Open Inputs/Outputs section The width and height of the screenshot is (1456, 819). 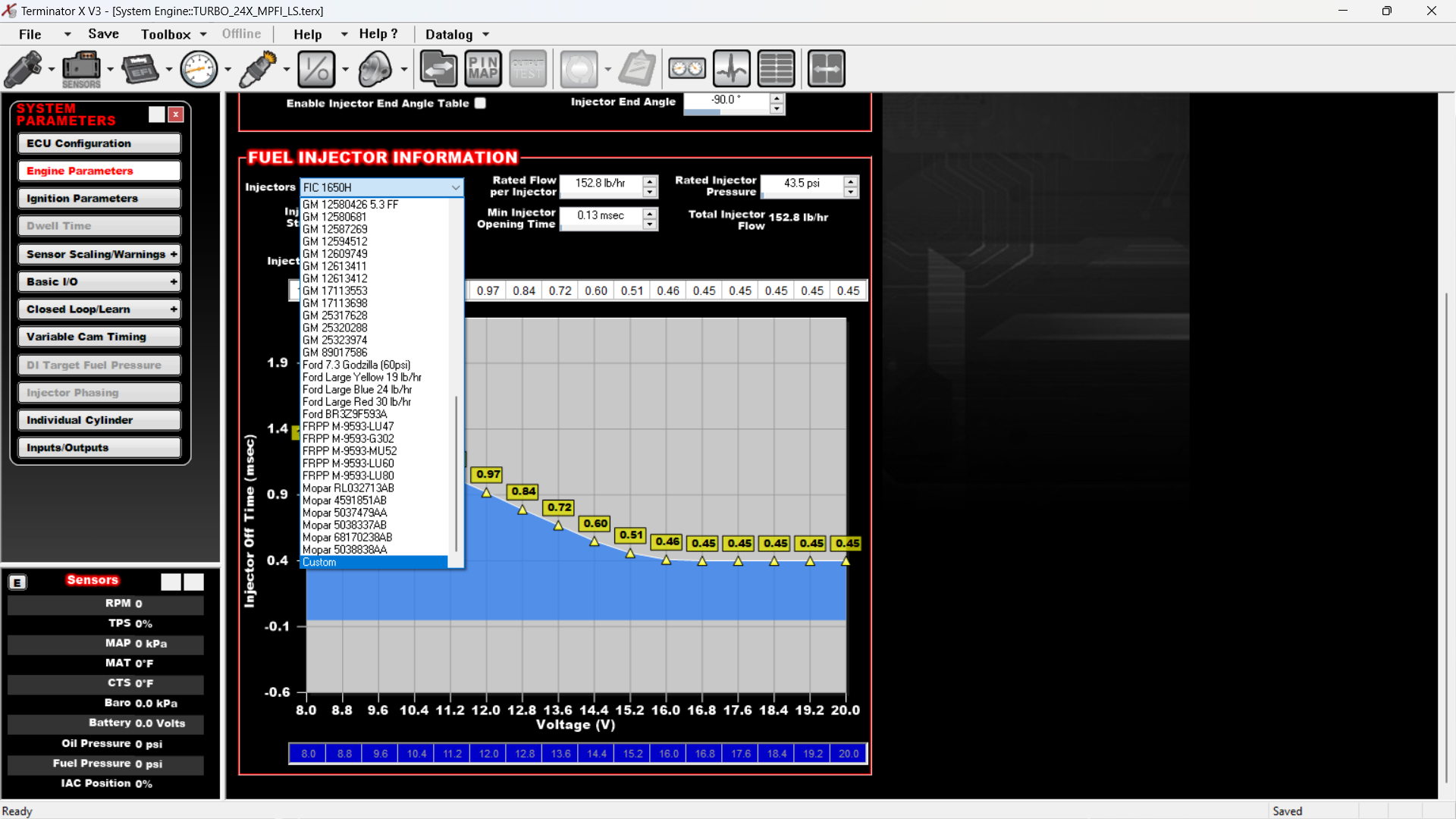[99, 447]
